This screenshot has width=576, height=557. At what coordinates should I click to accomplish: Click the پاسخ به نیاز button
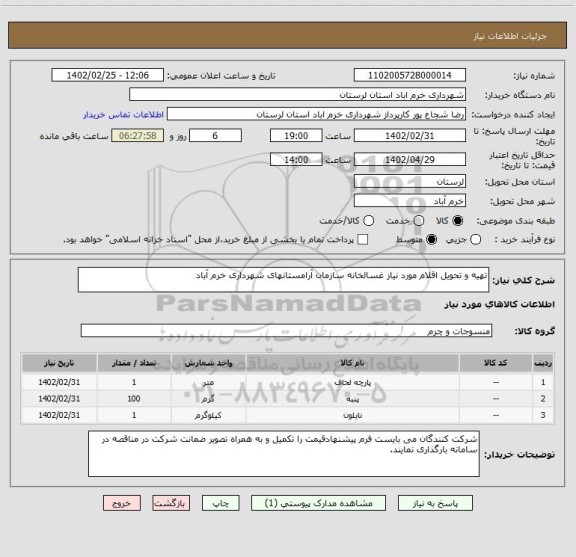click(435, 503)
